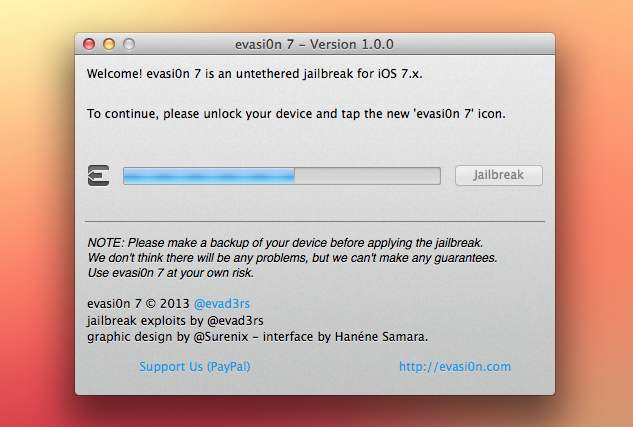This screenshot has height=427, width=633.
Task: Click the desktop wallpaper outside the window
Action: [x=36, y=202]
